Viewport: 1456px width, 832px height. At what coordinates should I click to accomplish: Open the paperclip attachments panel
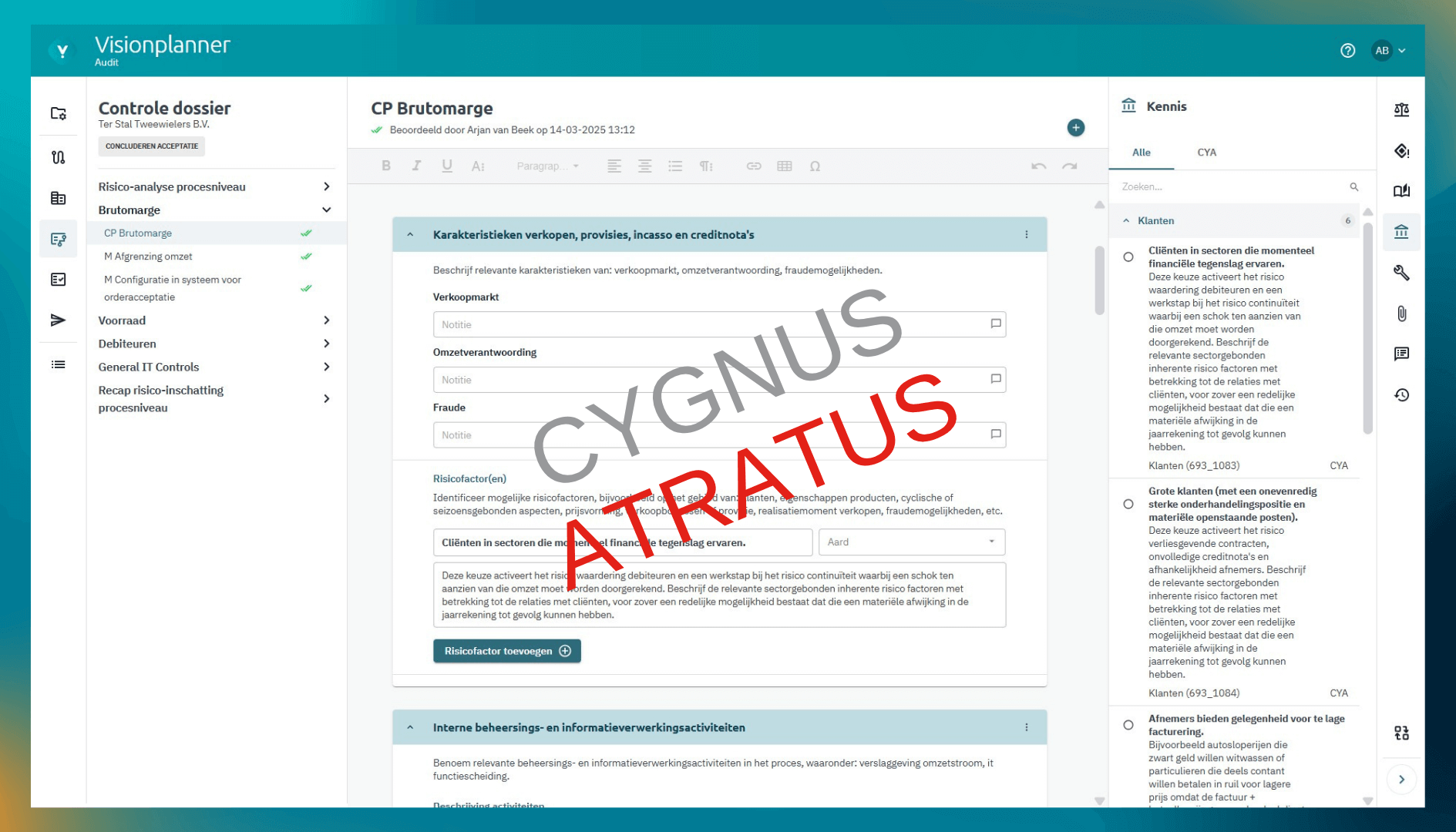[x=1401, y=314]
